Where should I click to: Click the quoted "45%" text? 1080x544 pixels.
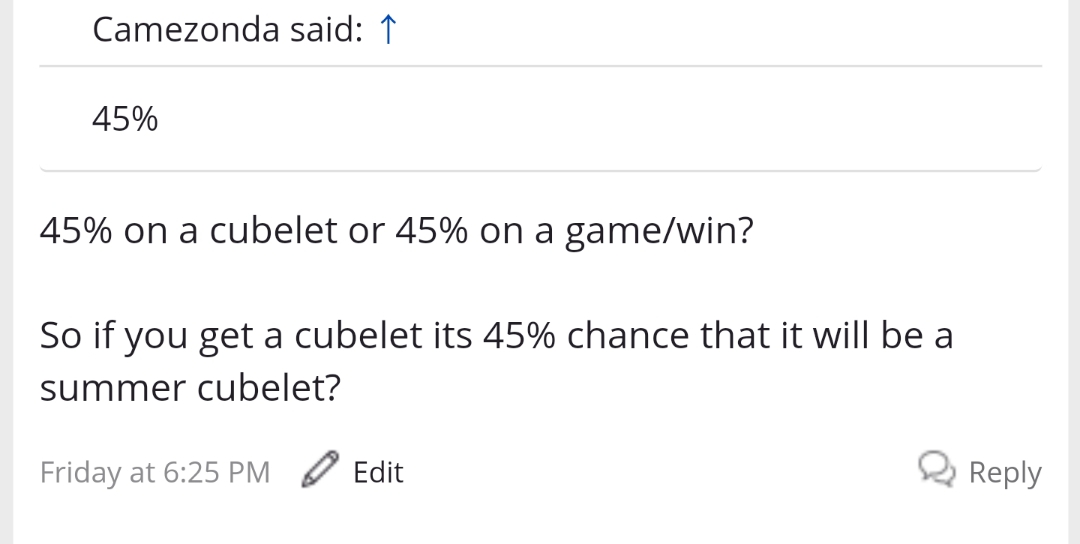coord(125,118)
